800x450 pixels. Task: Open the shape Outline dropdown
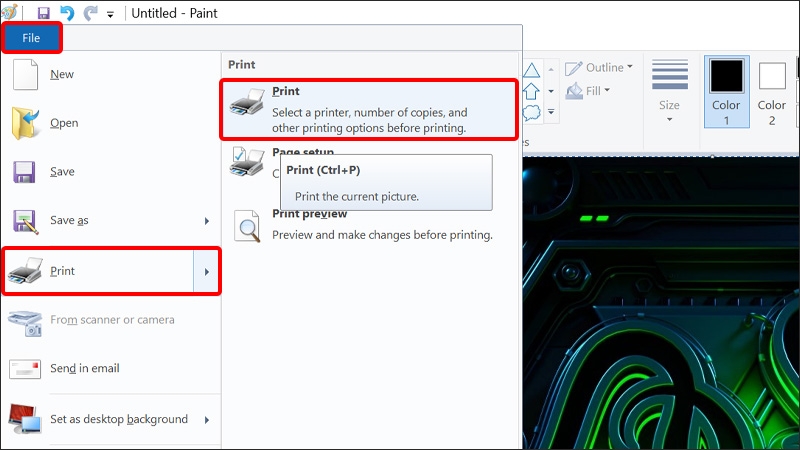tap(598, 68)
